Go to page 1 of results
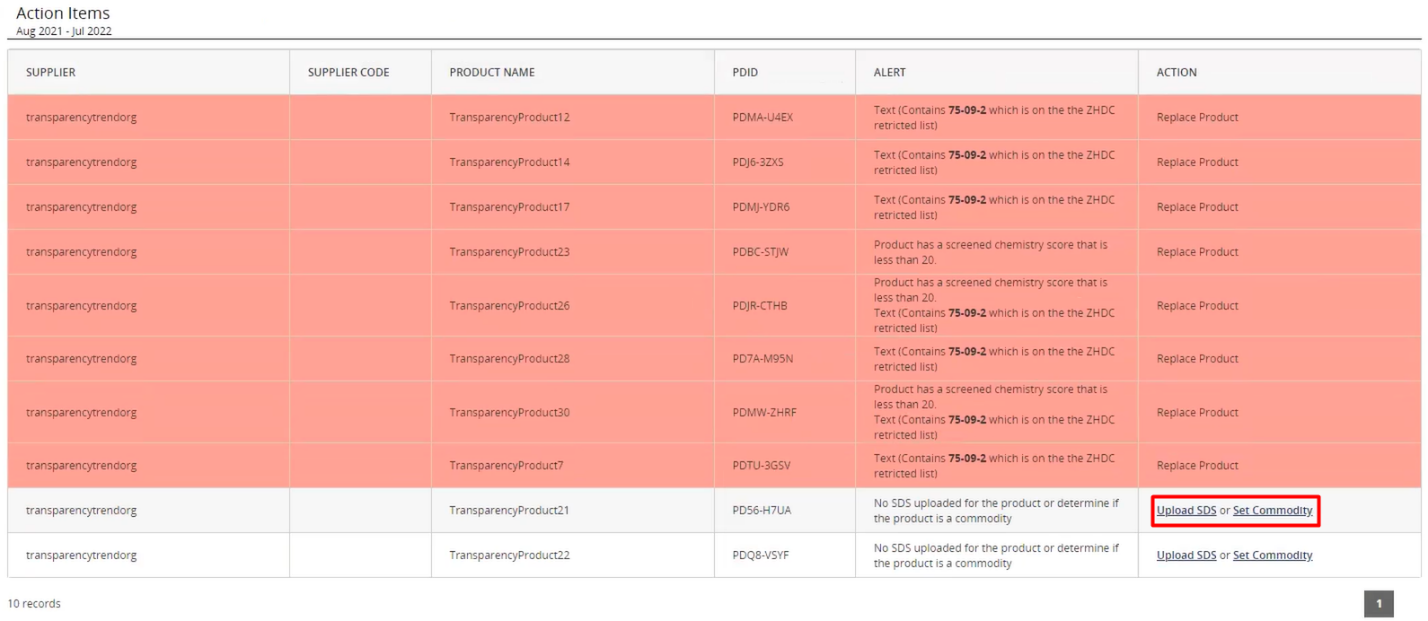The width and height of the screenshot is (1428, 621). click(1379, 603)
